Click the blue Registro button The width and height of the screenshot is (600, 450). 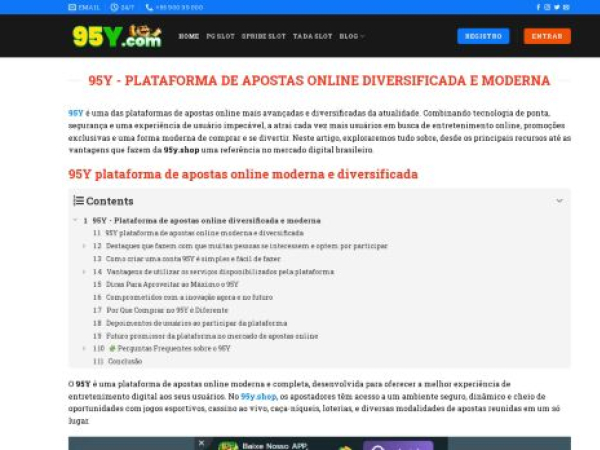tap(483, 36)
